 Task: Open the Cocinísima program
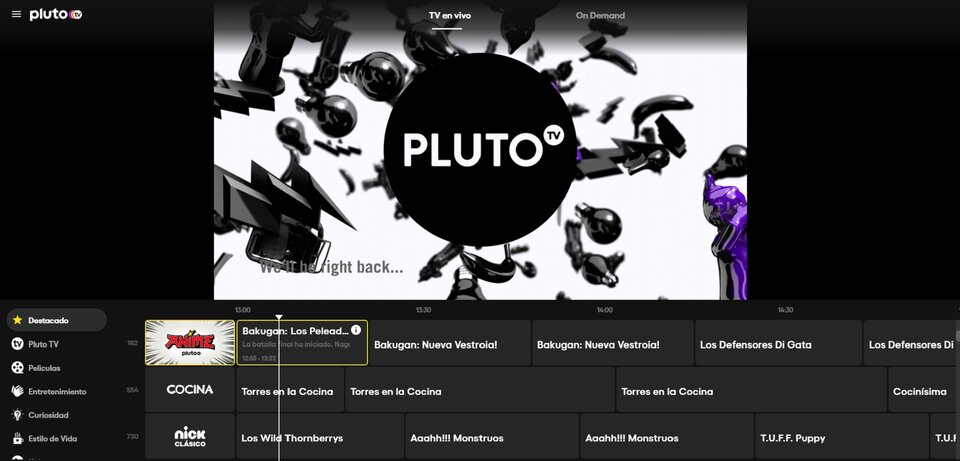click(924, 389)
